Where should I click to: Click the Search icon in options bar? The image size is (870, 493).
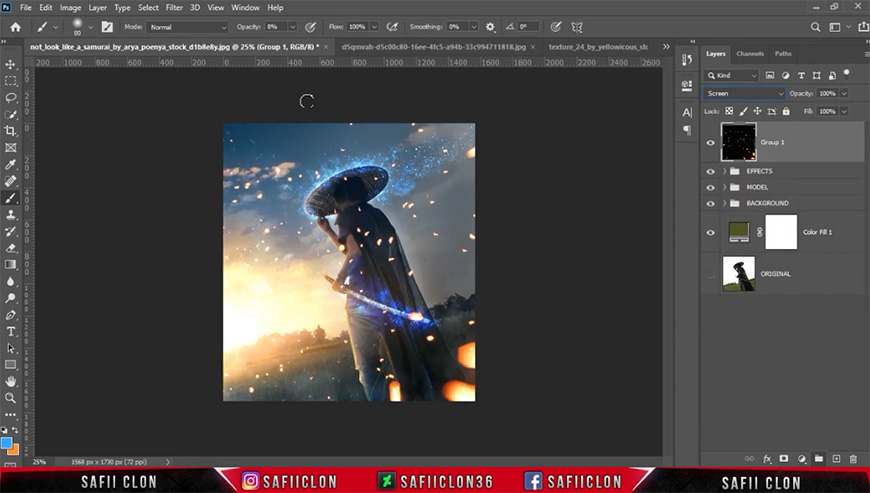click(815, 27)
